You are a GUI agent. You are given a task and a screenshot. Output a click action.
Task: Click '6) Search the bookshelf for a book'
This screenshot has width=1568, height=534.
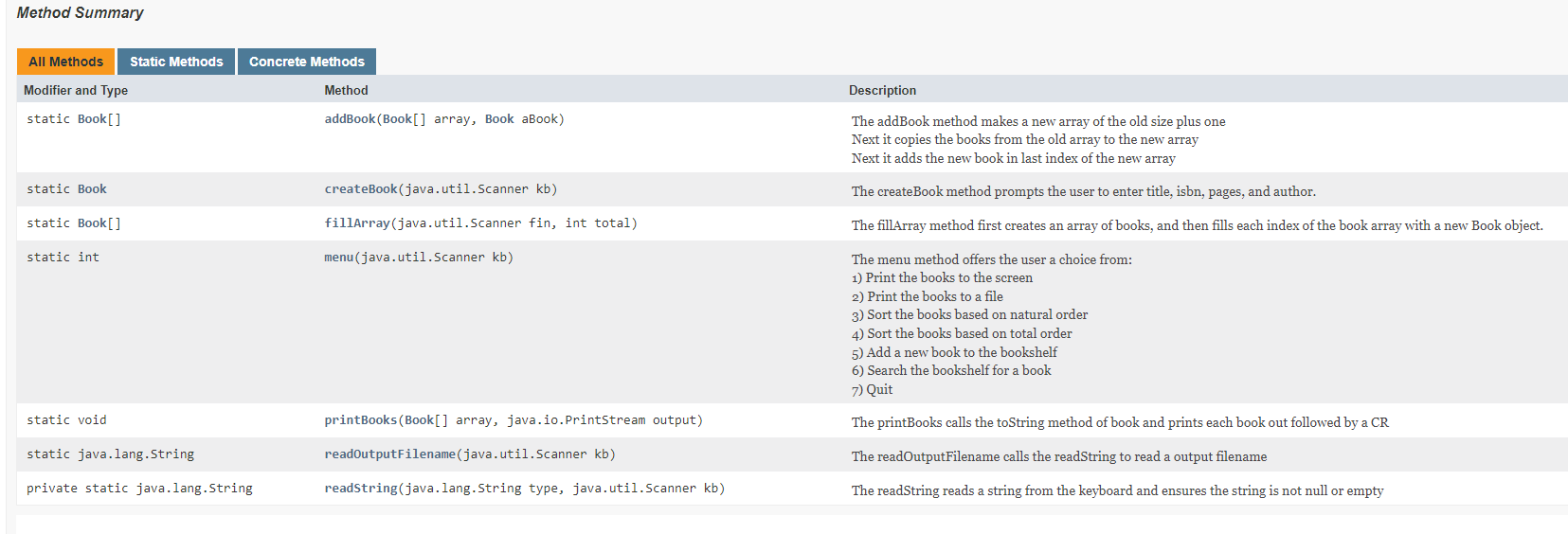(x=951, y=370)
